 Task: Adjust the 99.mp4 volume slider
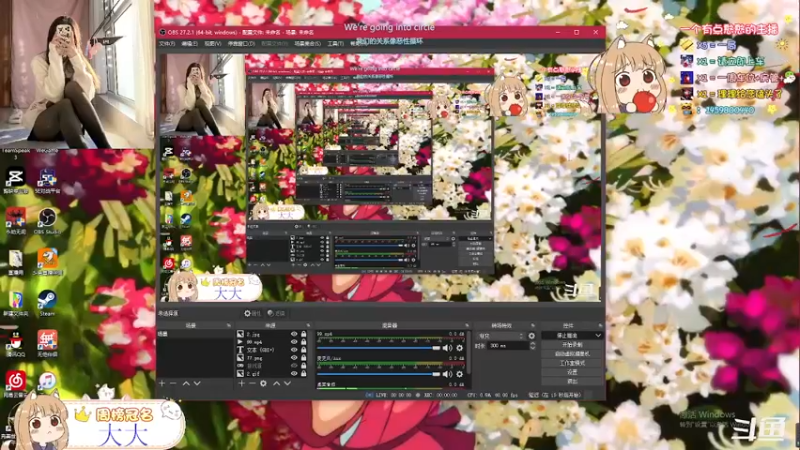[x=378, y=348]
